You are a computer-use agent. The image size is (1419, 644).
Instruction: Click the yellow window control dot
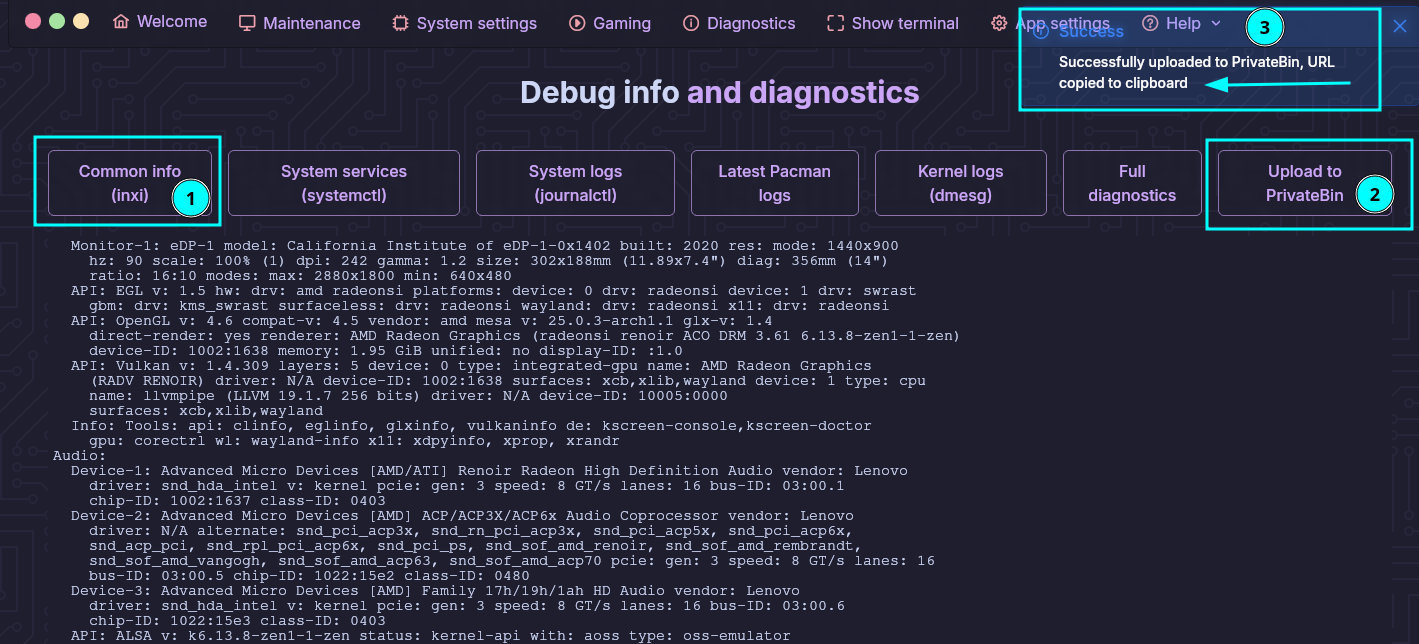point(81,21)
